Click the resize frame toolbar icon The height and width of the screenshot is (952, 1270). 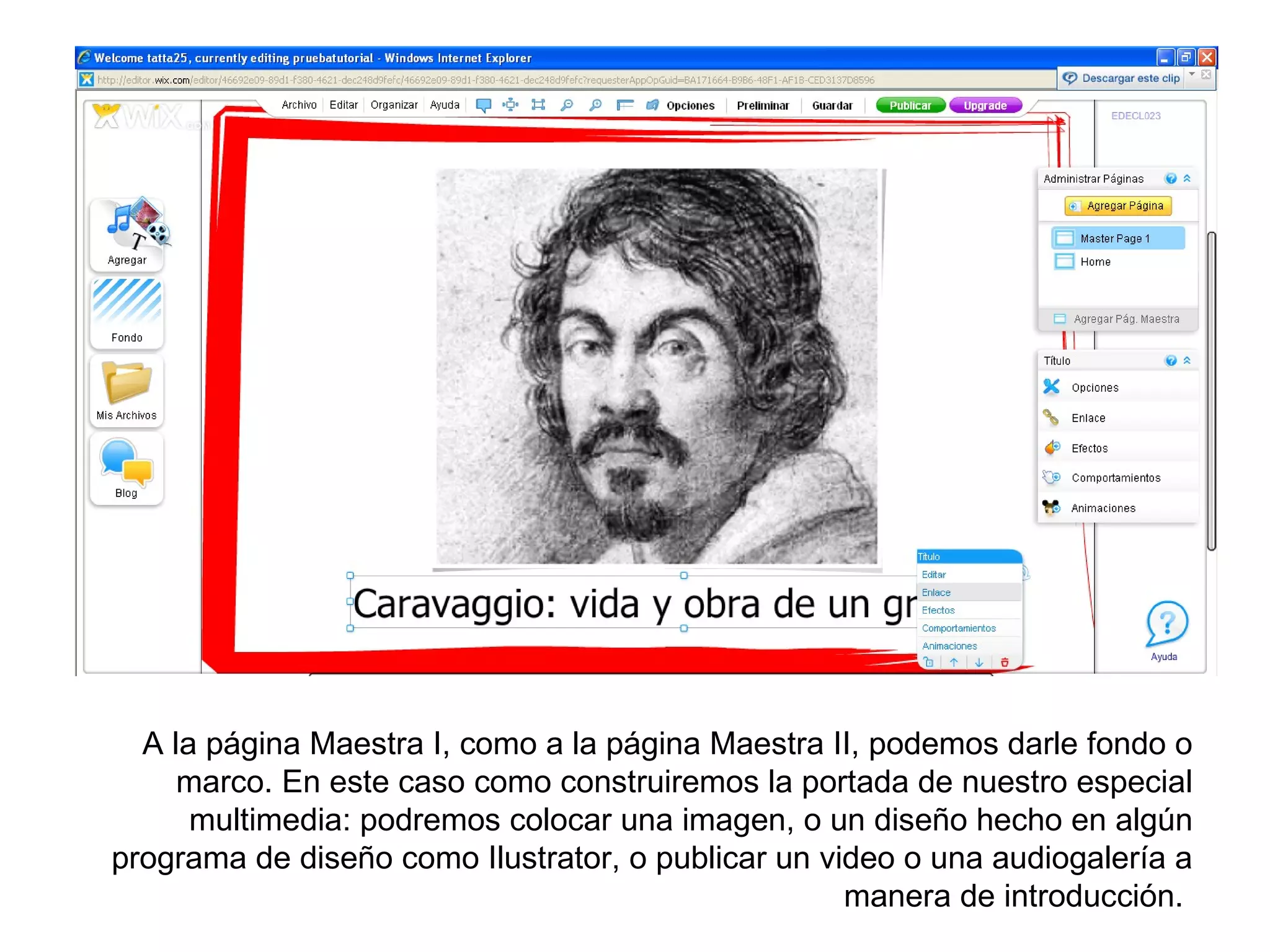538,105
